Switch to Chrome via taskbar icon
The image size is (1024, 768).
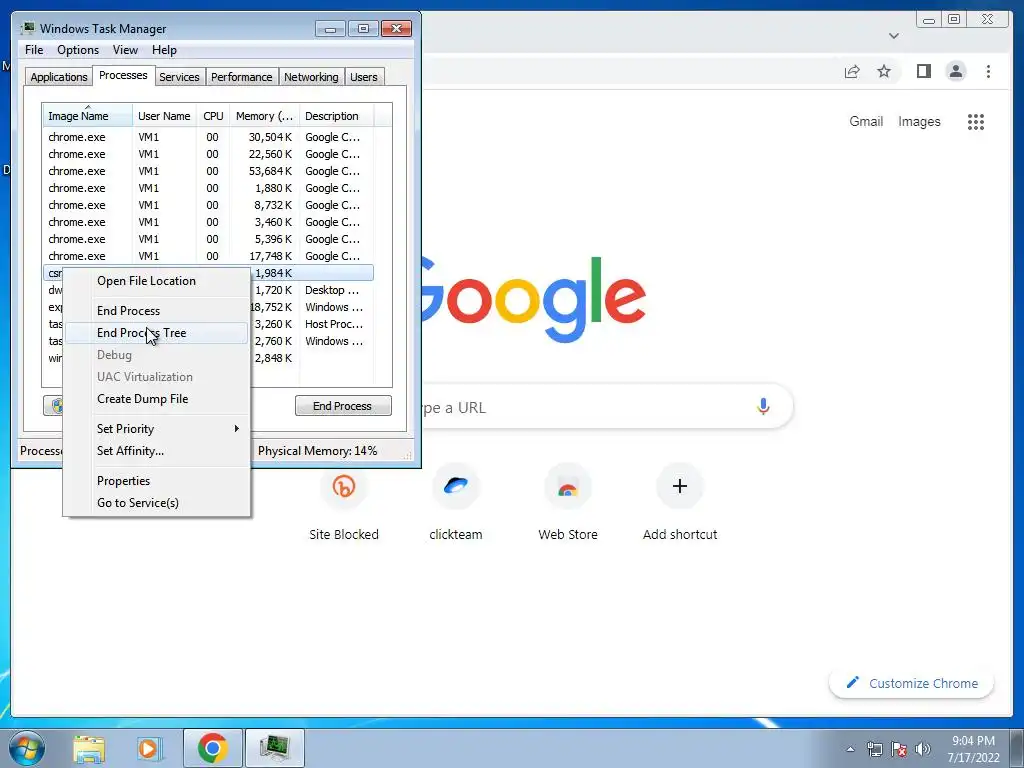coord(212,748)
